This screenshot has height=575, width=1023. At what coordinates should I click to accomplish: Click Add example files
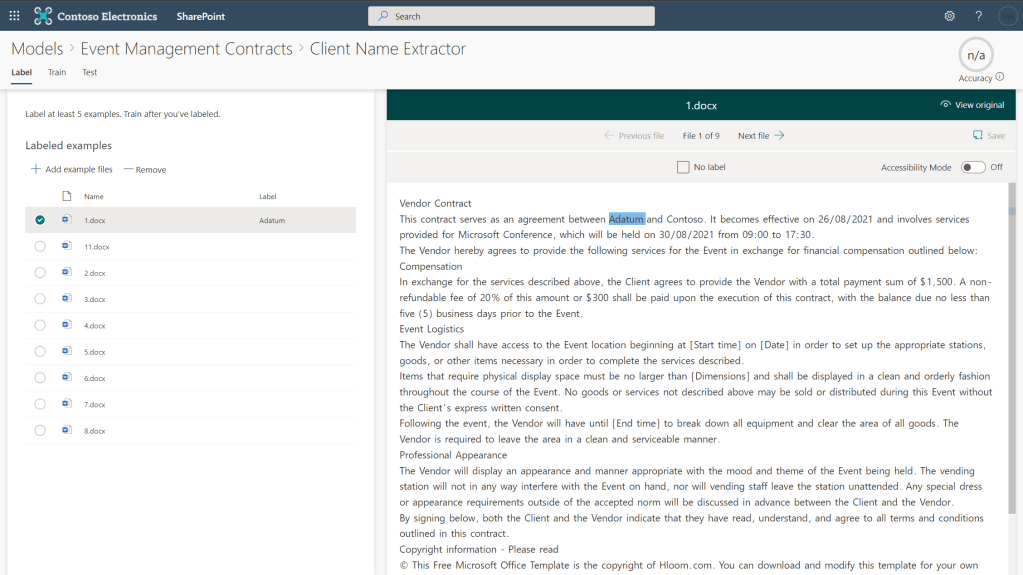click(x=72, y=170)
